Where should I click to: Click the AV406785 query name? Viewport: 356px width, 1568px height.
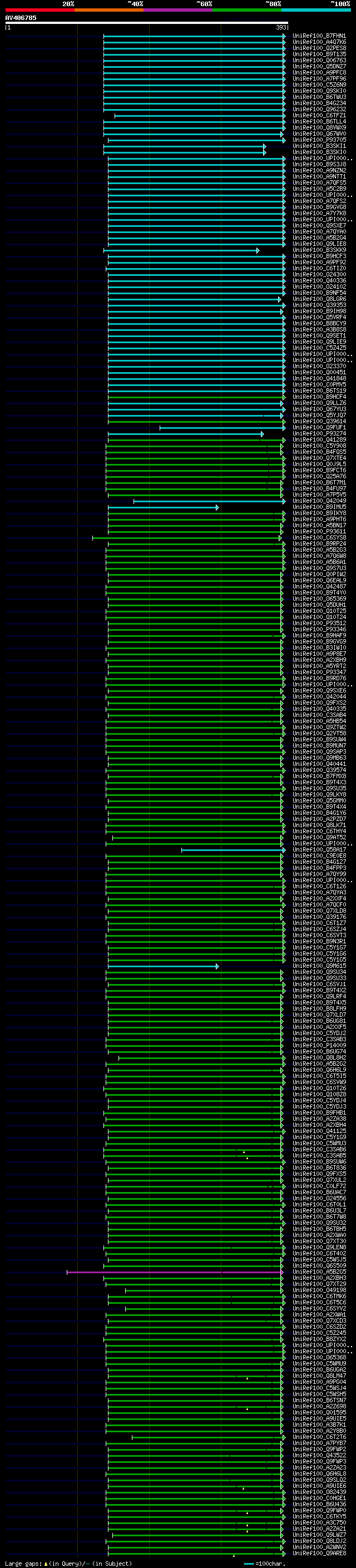pos(21,18)
